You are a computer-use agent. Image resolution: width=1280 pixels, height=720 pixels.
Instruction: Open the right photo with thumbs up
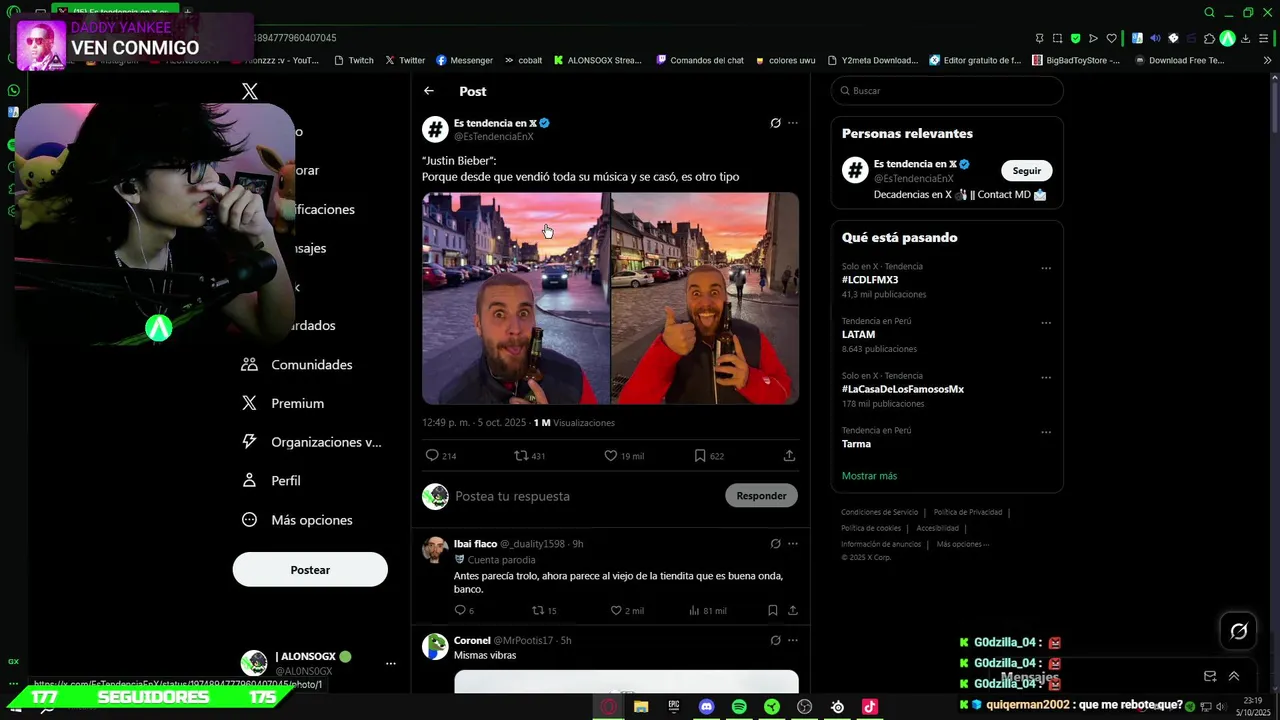[705, 298]
